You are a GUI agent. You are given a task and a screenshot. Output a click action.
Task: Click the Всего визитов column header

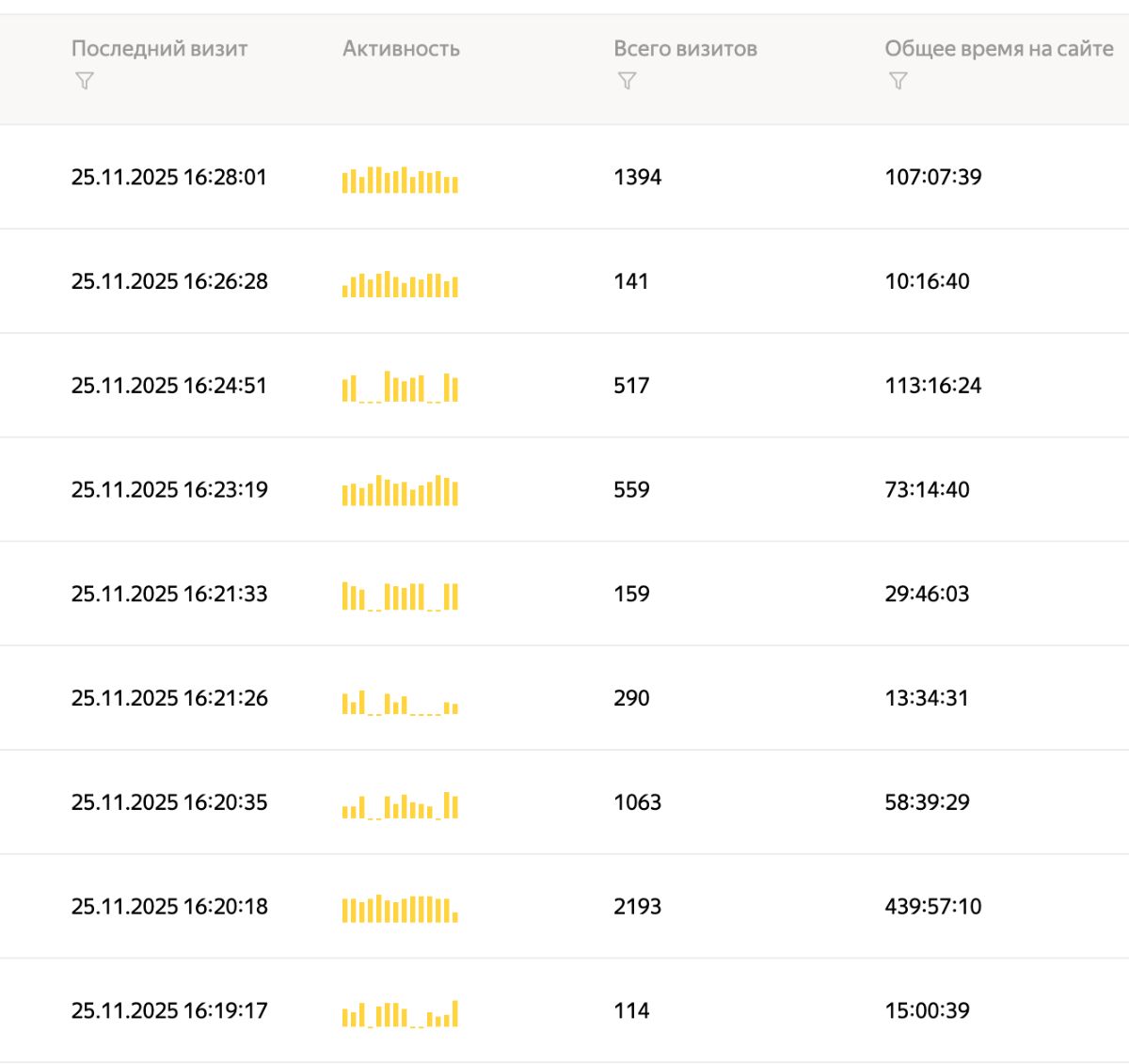[x=685, y=49]
